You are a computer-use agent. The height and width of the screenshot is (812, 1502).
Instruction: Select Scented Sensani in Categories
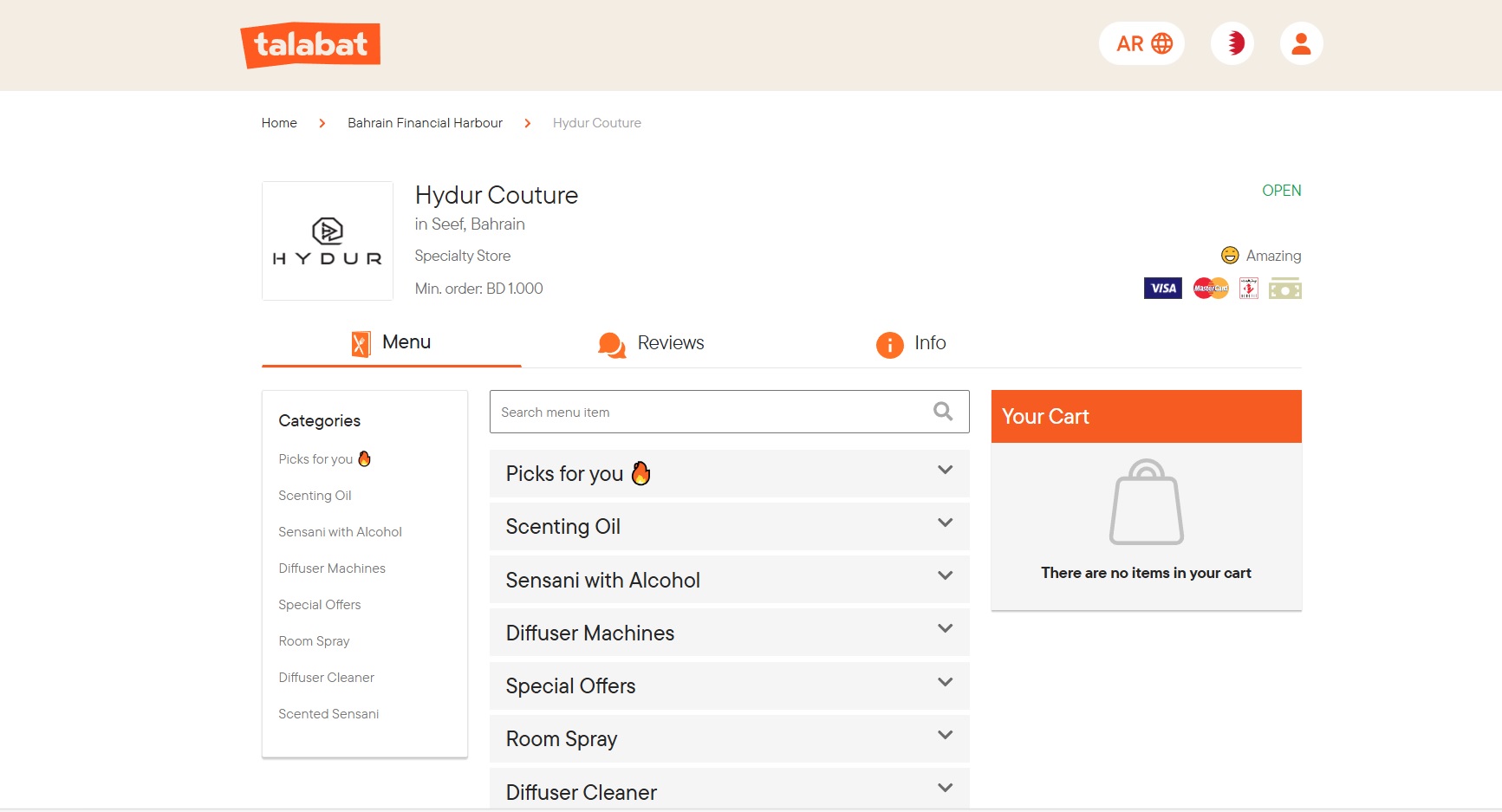(328, 714)
